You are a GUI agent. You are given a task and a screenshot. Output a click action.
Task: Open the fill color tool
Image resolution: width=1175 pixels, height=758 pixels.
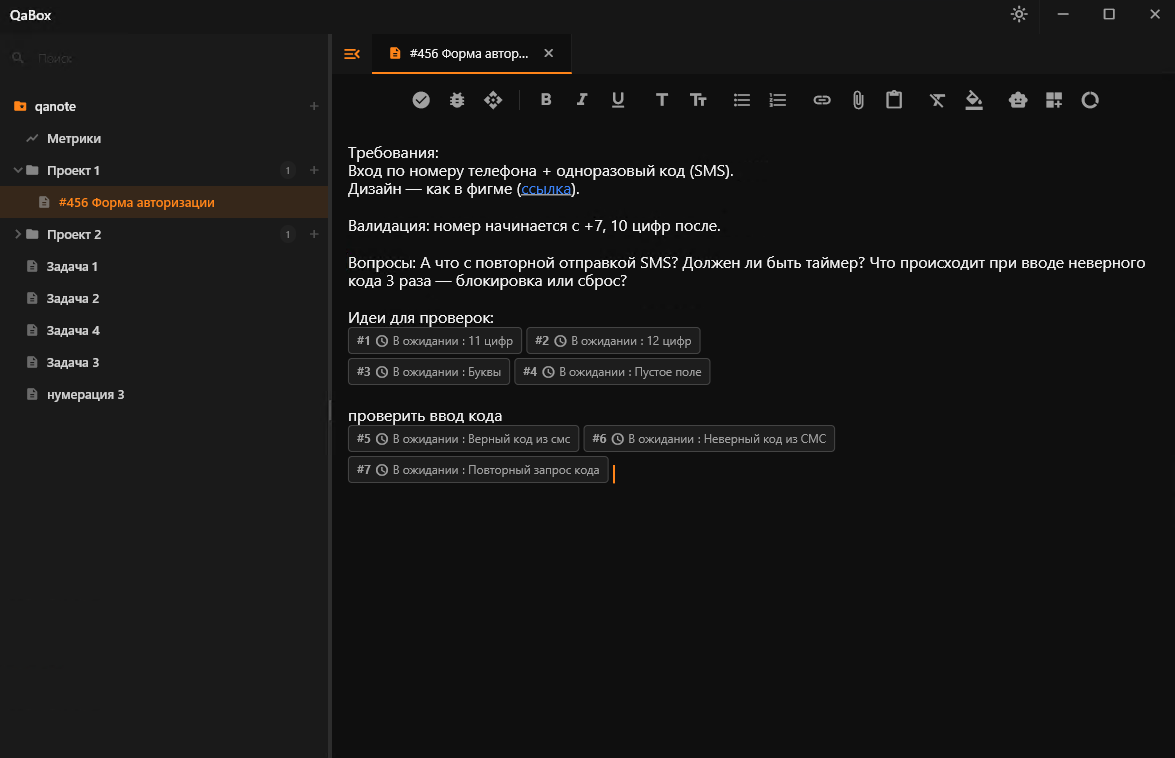973,100
